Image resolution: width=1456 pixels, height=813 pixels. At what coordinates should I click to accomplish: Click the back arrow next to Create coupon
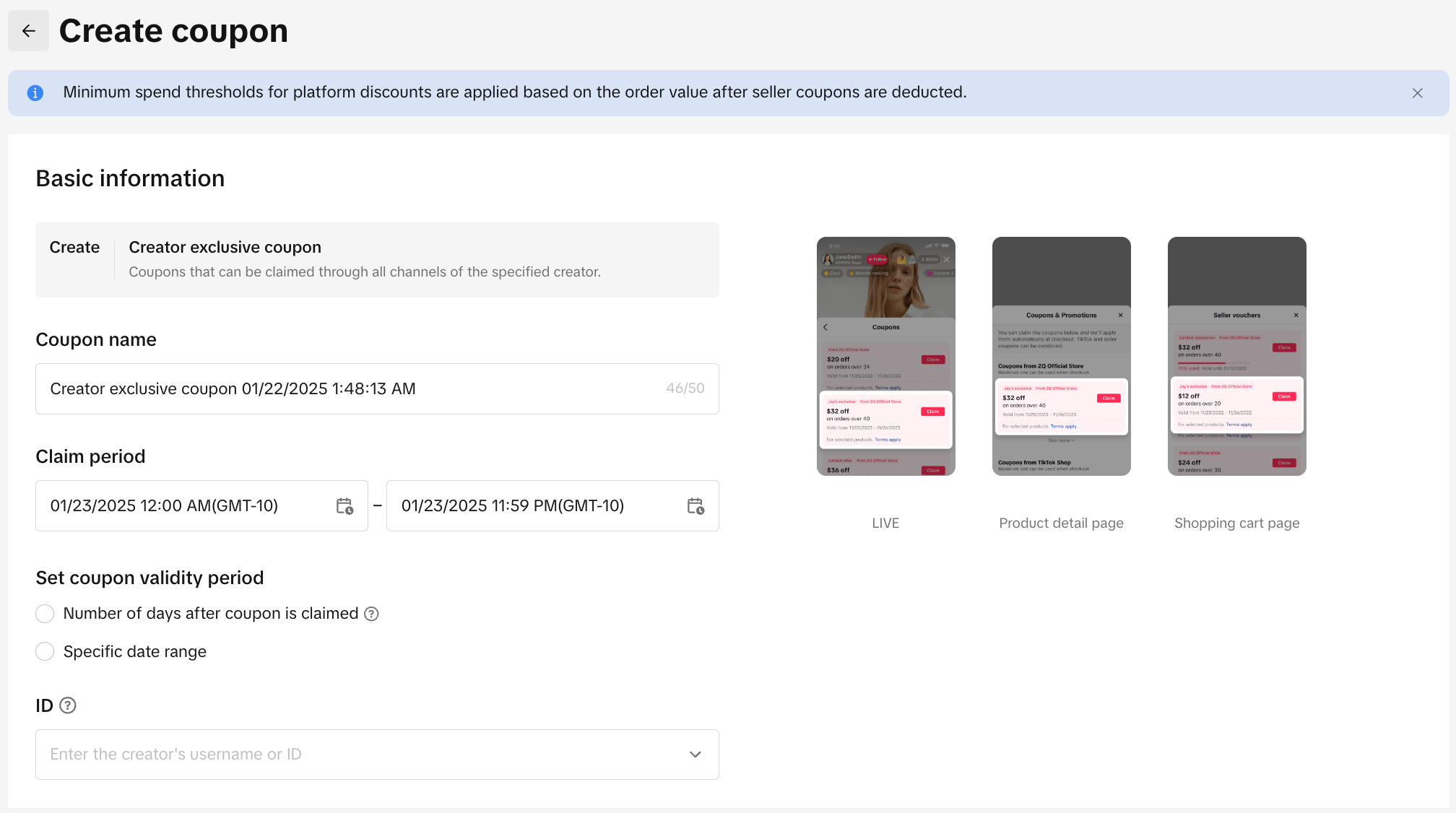click(29, 31)
